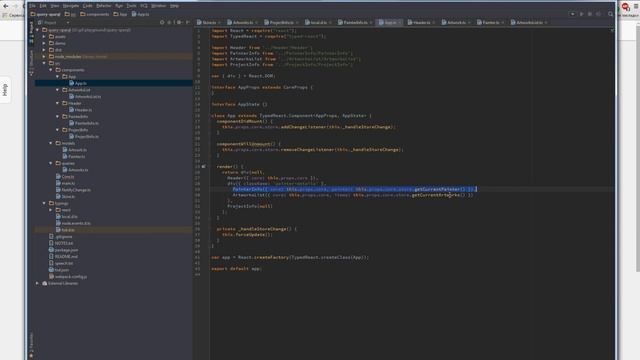Close the App.ts editor tab
640x360 pixels.
point(400,22)
